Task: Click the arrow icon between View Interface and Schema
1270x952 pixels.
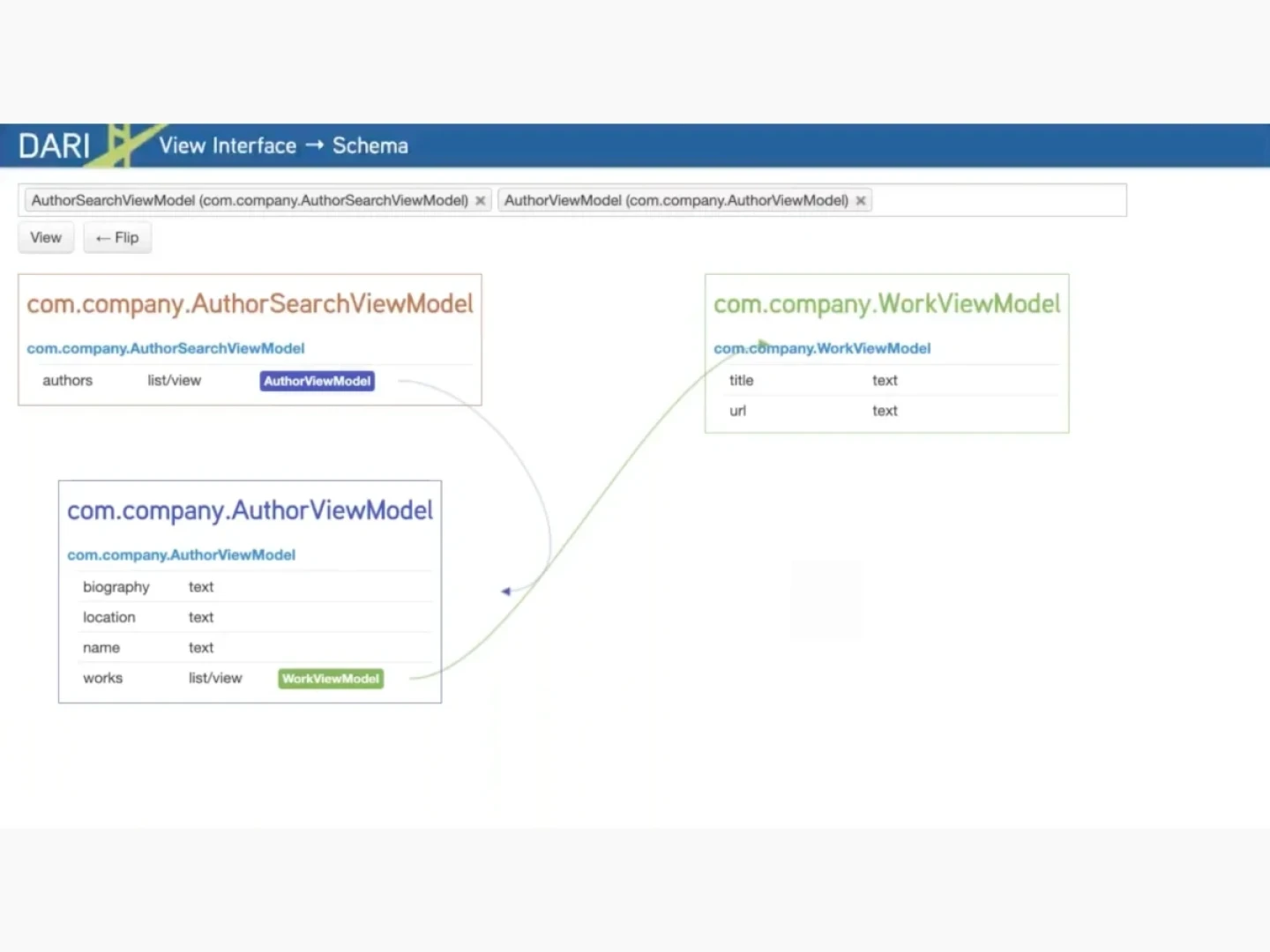Action: pyautogui.click(x=316, y=145)
